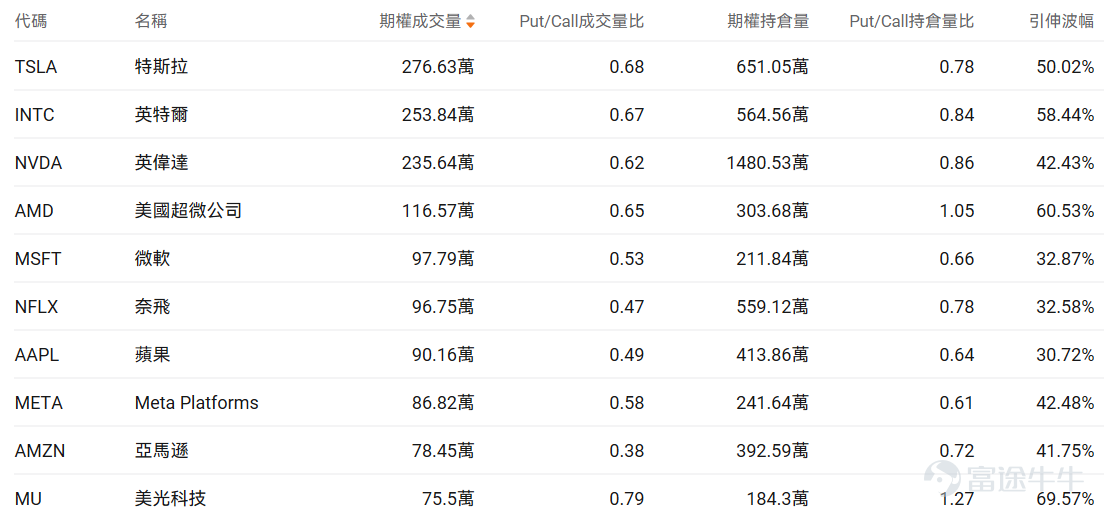Click MSFT open interest 211.84萬
Screen dimensions: 1104x515
[773, 259]
